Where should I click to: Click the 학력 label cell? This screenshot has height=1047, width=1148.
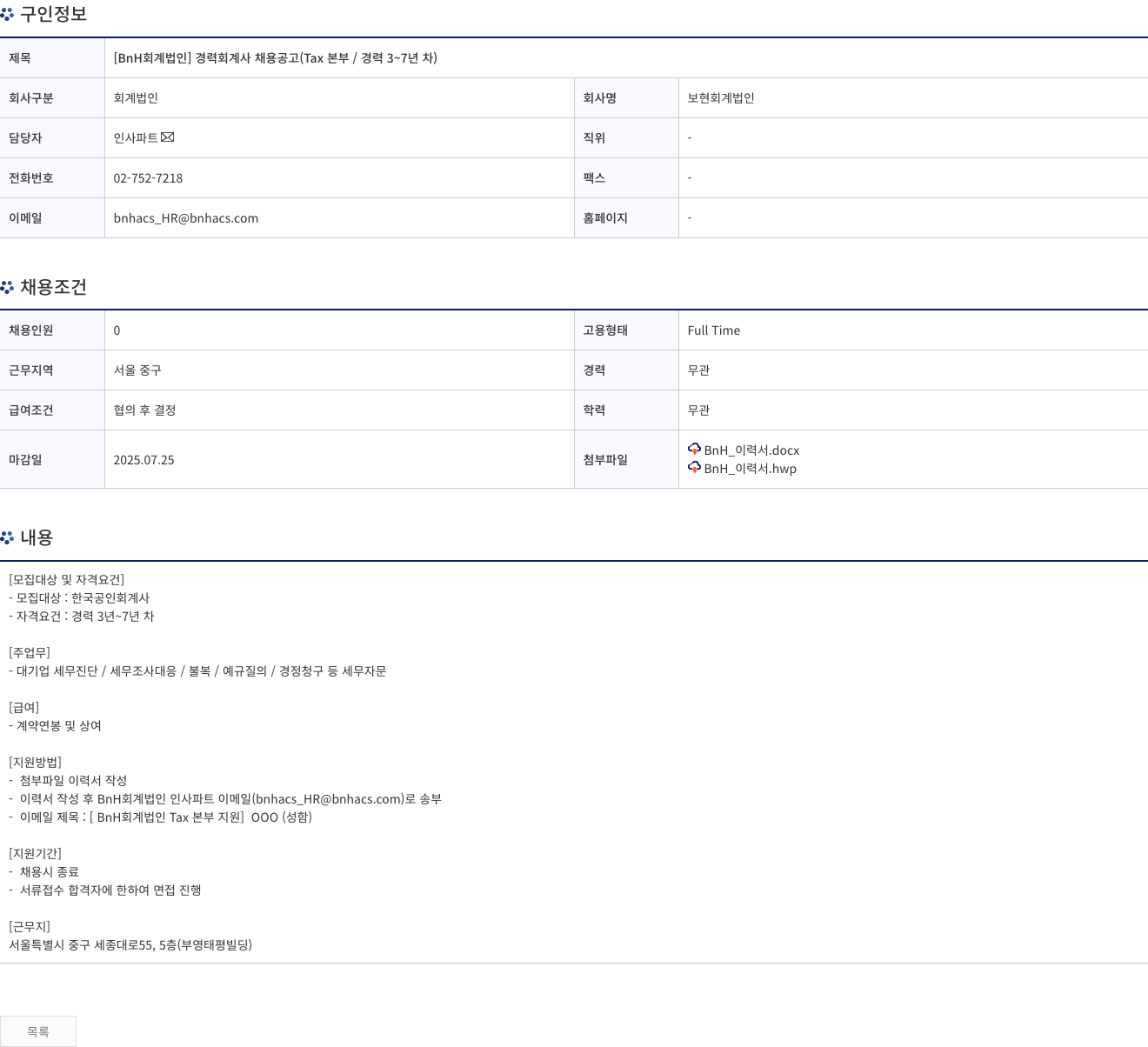point(626,410)
